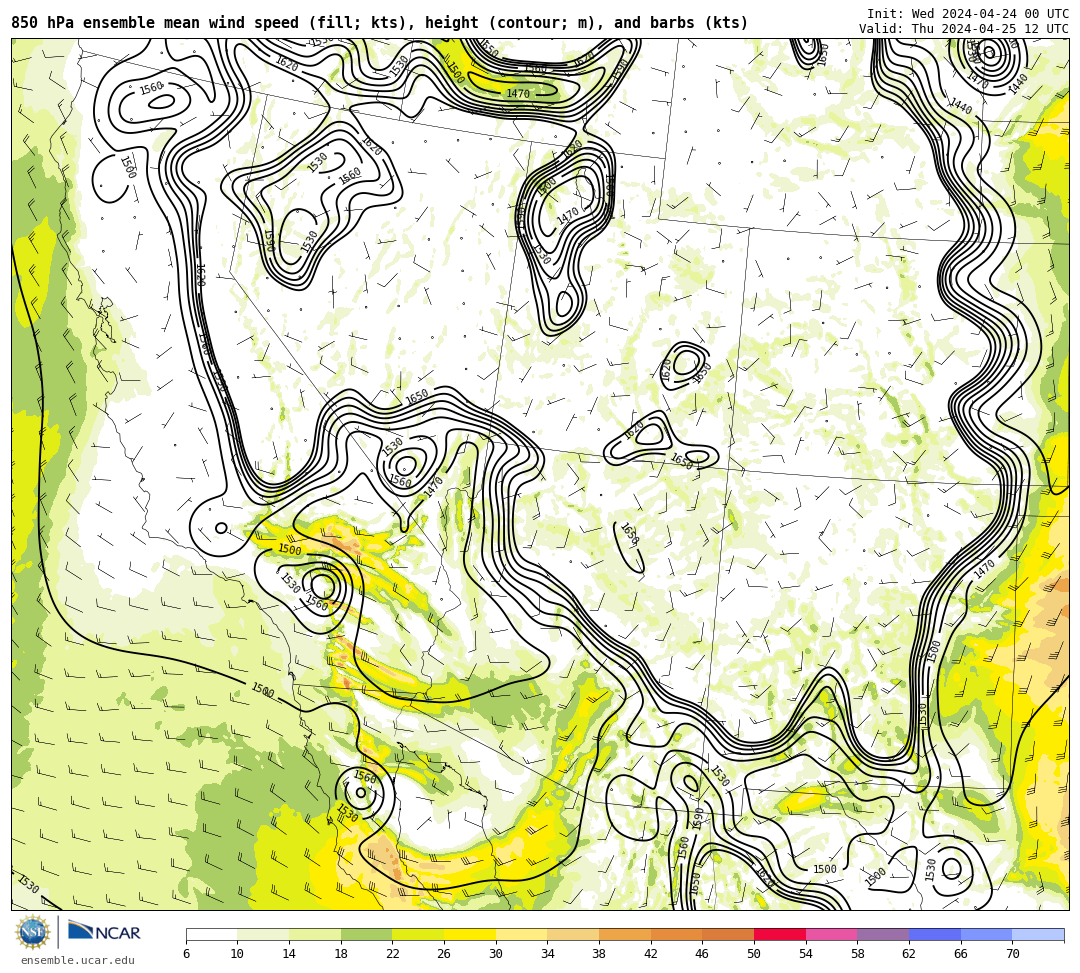Click the colorbar label '58'
The width and height of the screenshot is (1080, 973).
pos(858,954)
